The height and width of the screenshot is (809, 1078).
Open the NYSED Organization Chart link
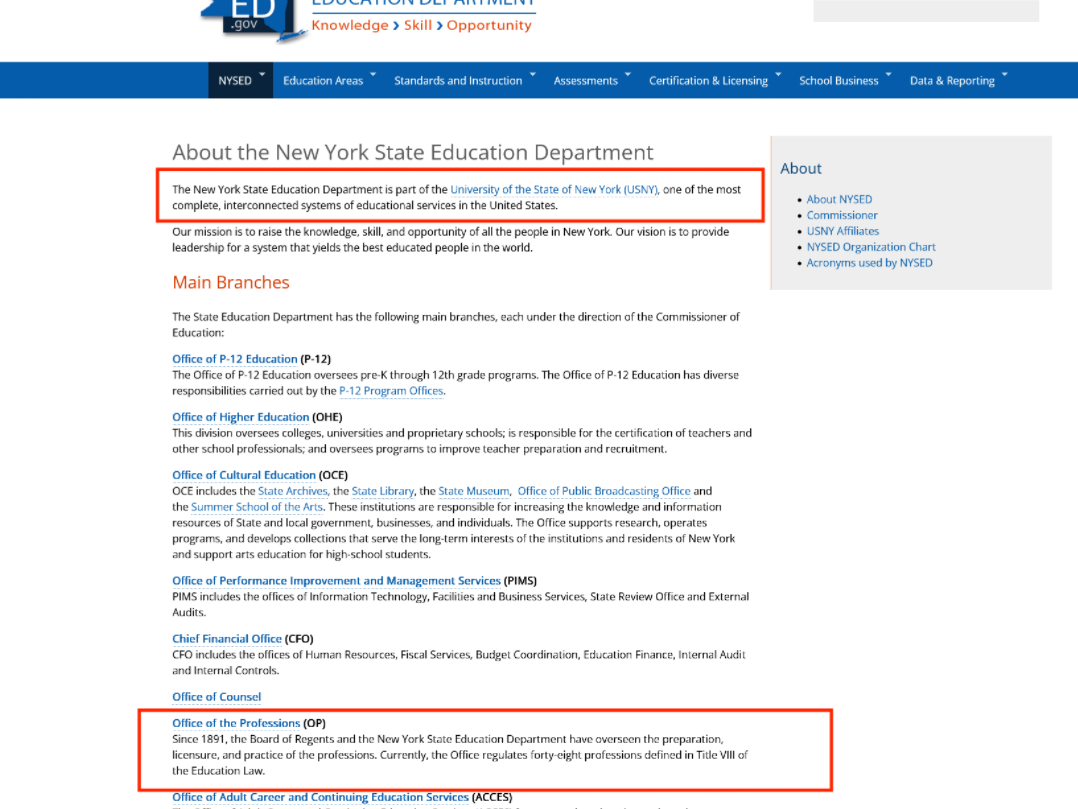click(871, 247)
